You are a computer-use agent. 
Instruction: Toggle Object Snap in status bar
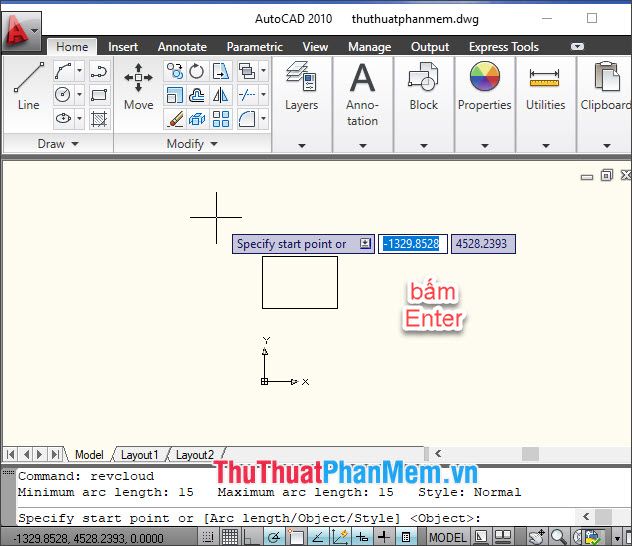point(296,537)
